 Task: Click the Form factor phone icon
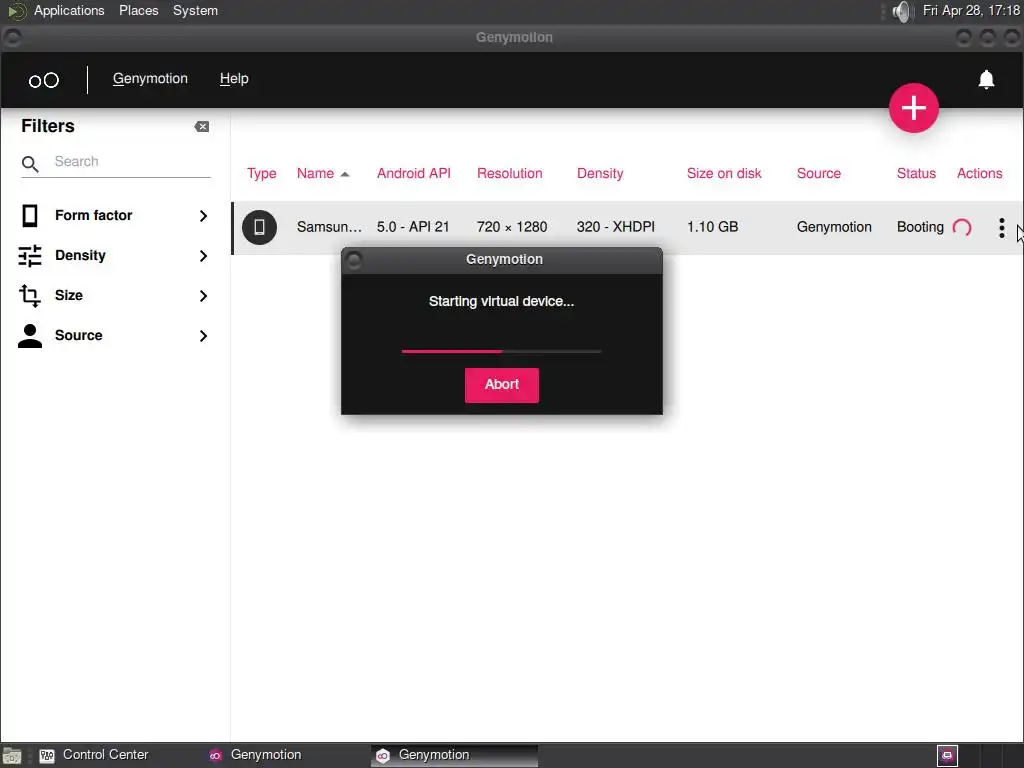[x=29, y=216]
